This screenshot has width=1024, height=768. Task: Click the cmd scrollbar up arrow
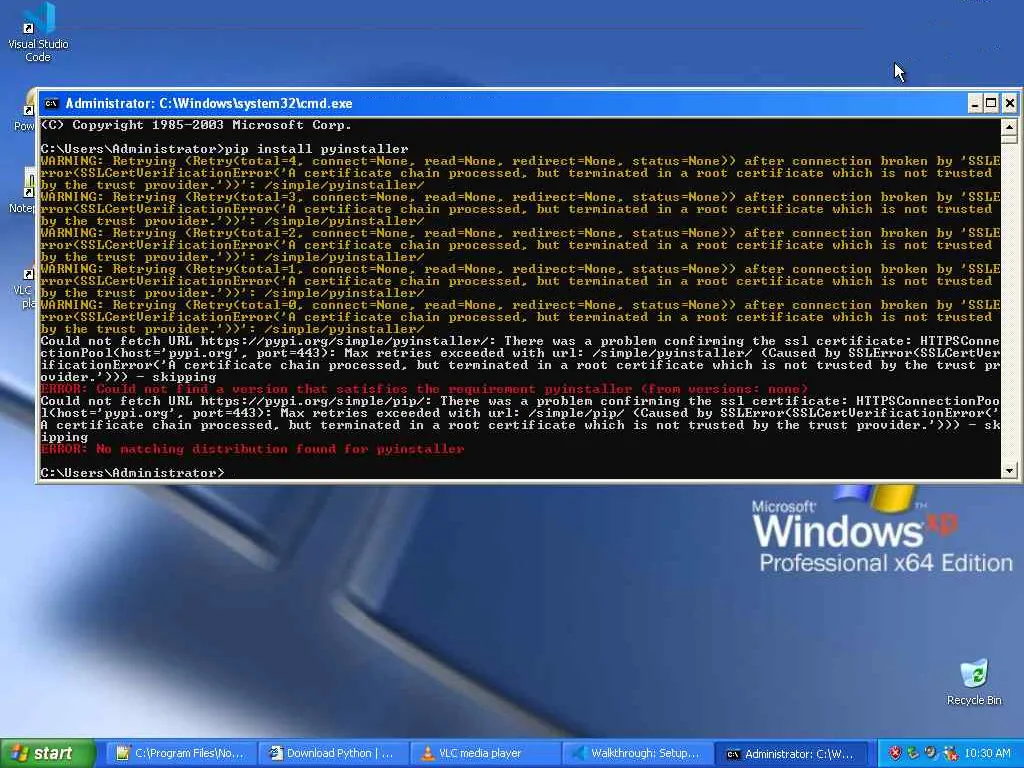[x=1009, y=127]
